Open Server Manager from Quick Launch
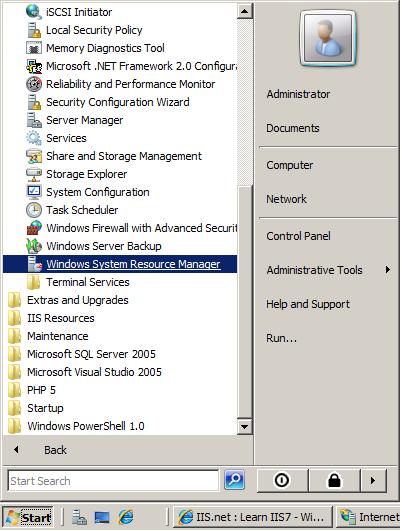402x531 pixels. tap(79, 517)
